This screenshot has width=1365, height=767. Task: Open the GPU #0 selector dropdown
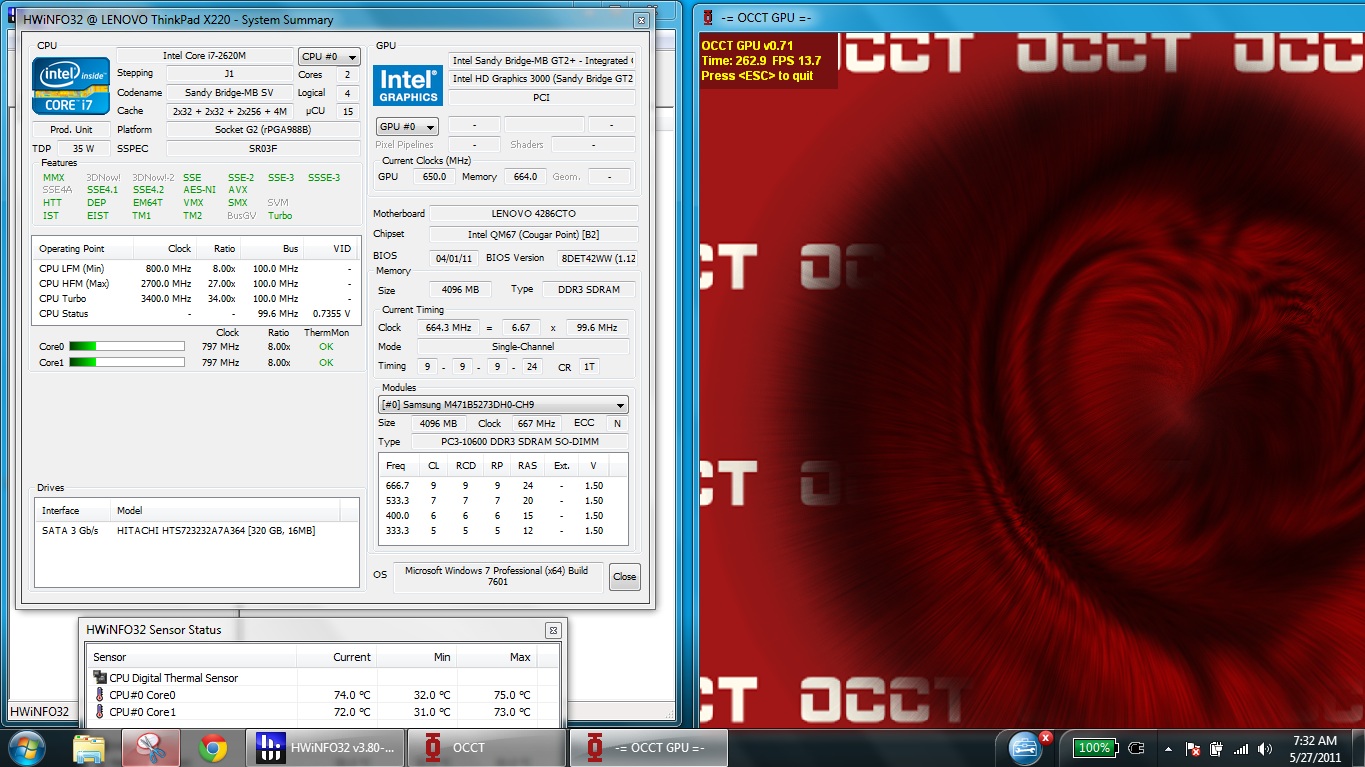click(407, 127)
